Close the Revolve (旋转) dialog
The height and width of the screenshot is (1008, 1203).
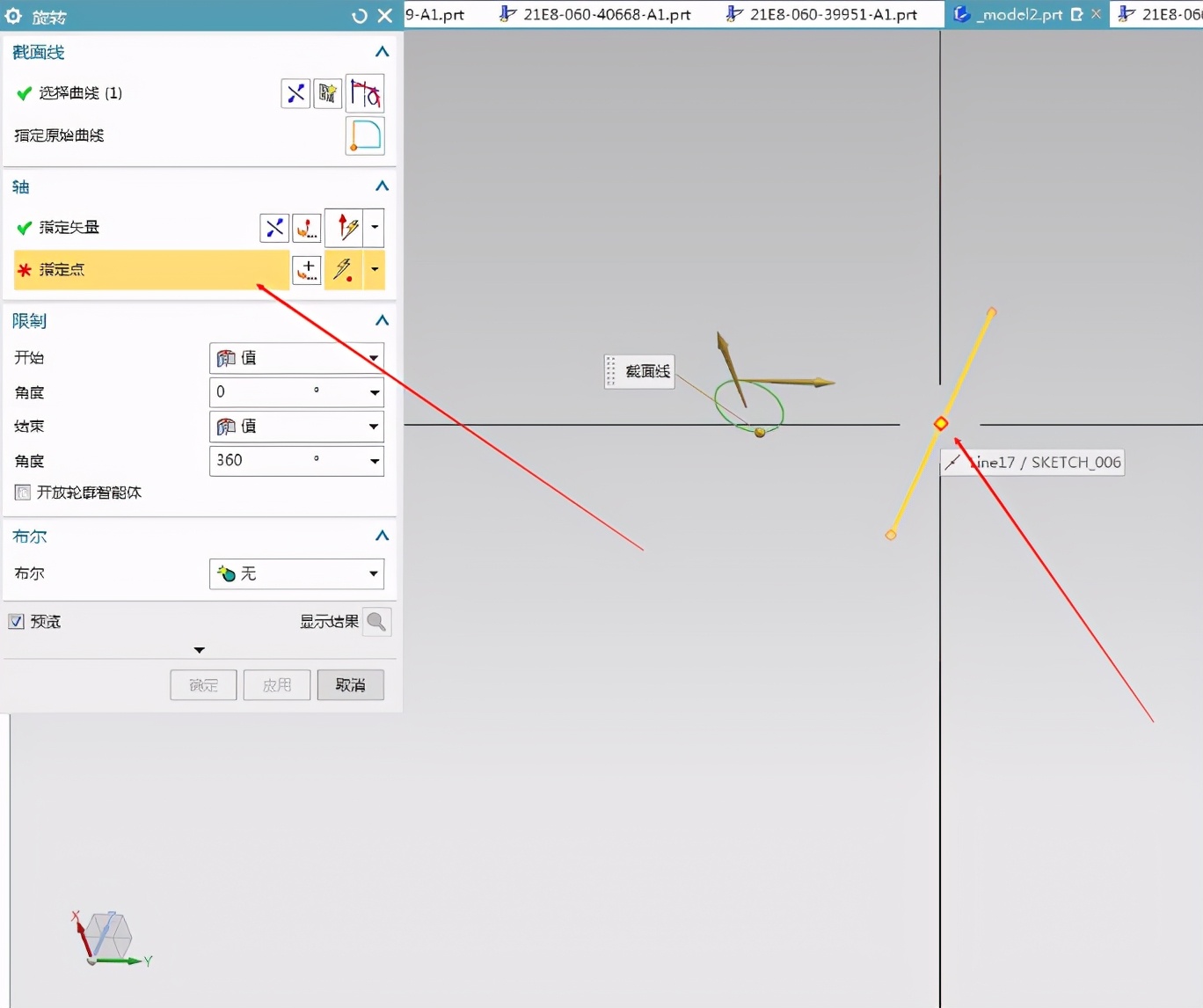tap(384, 16)
